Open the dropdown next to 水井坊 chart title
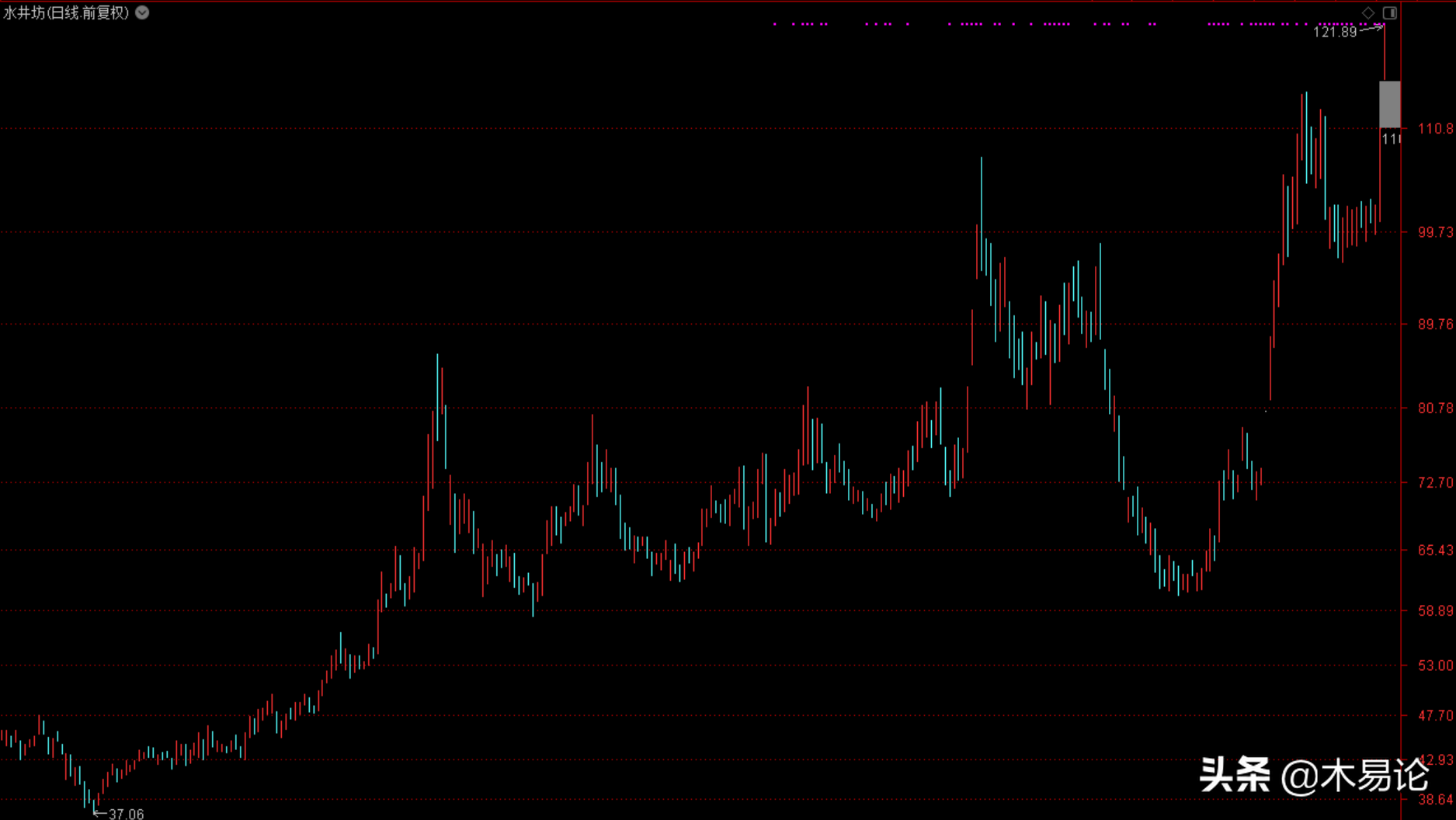This screenshot has height=820, width=1456. (142, 12)
